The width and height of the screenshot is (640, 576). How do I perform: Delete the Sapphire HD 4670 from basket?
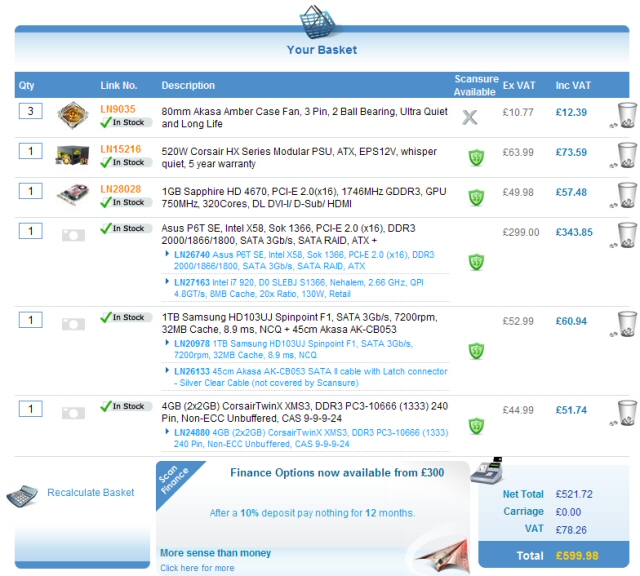click(626, 195)
